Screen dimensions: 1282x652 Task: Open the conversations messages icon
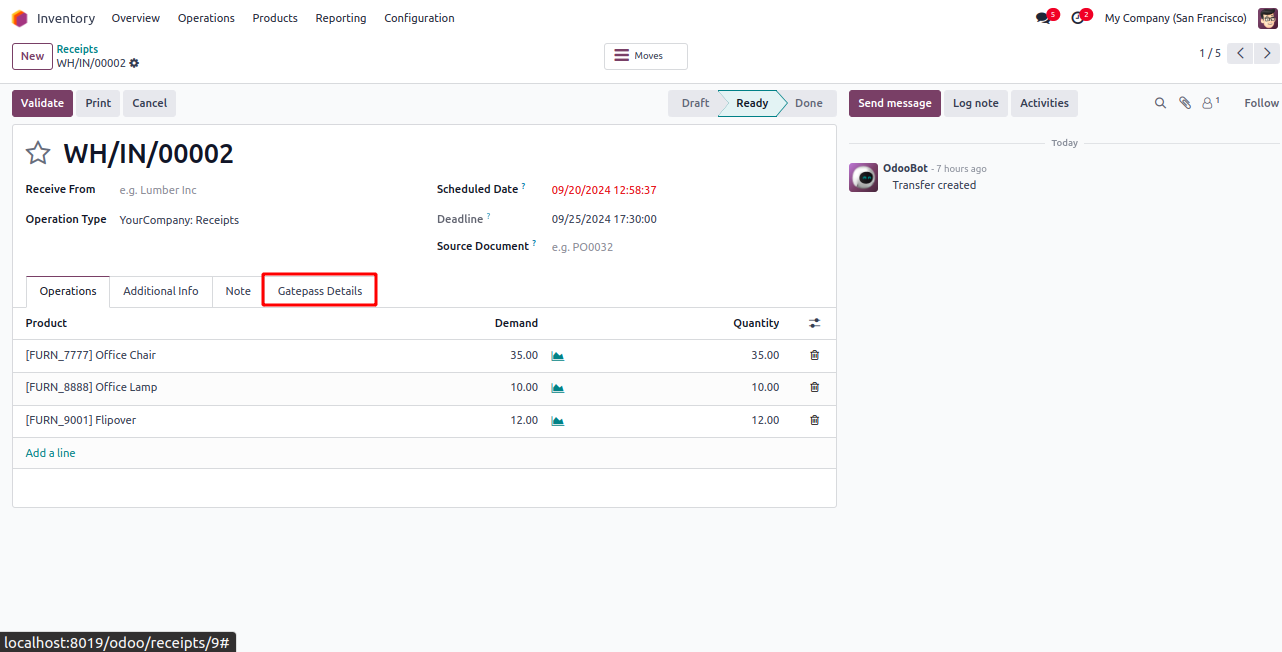point(1043,18)
